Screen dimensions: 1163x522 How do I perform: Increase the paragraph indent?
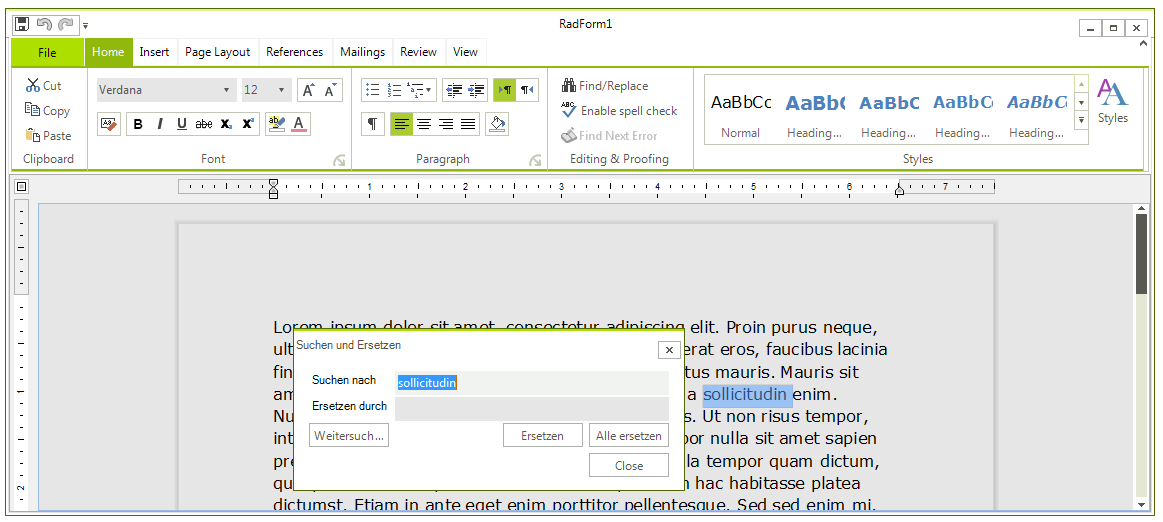tap(476, 90)
